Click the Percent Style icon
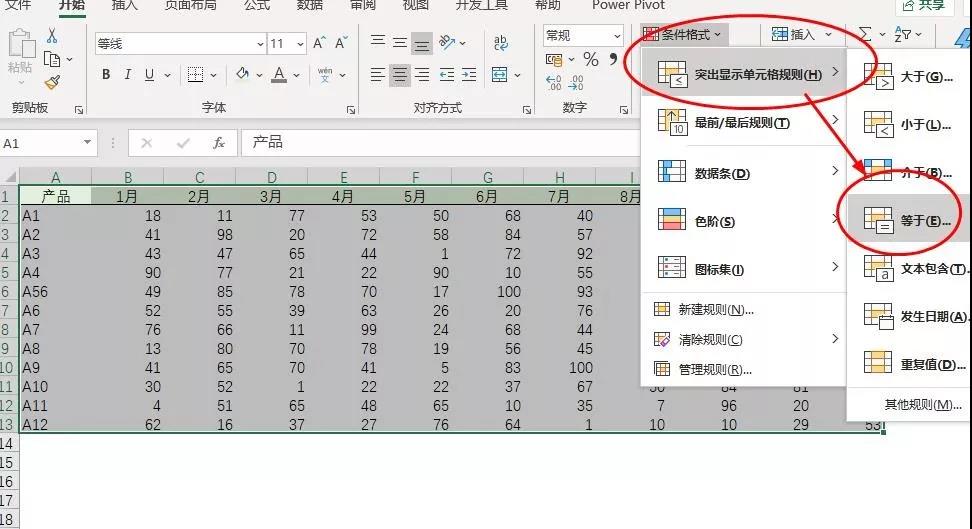972x529 pixels. click(590, 61)
